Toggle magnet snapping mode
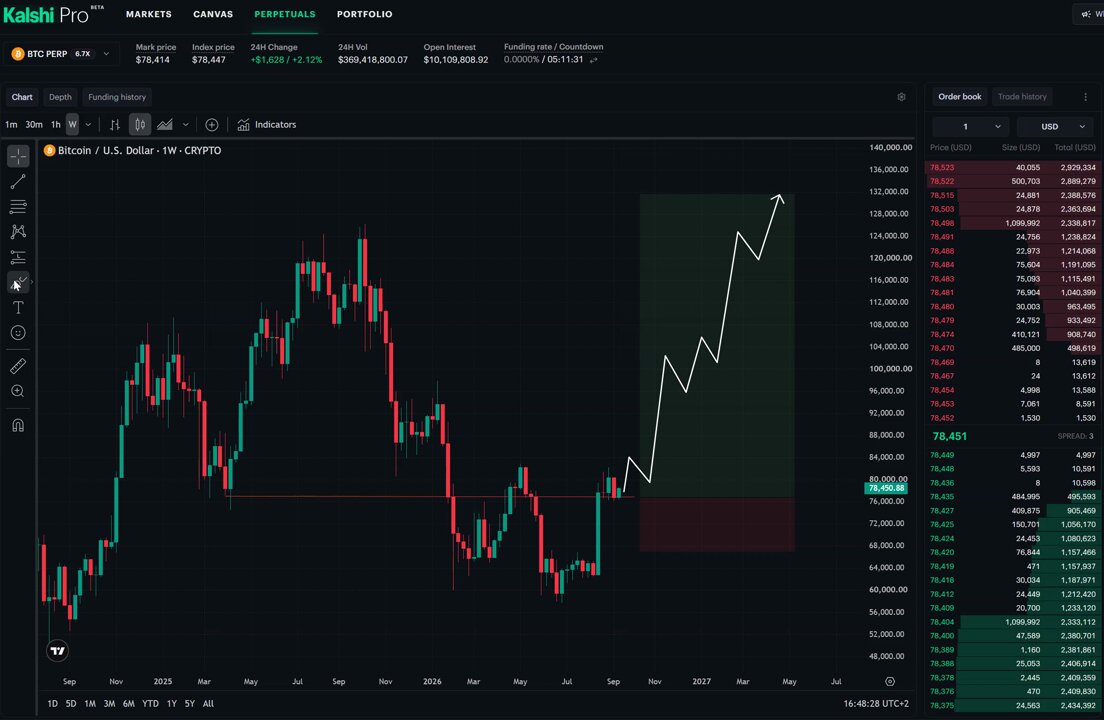Screen dimensions: 1104x720 18,425
